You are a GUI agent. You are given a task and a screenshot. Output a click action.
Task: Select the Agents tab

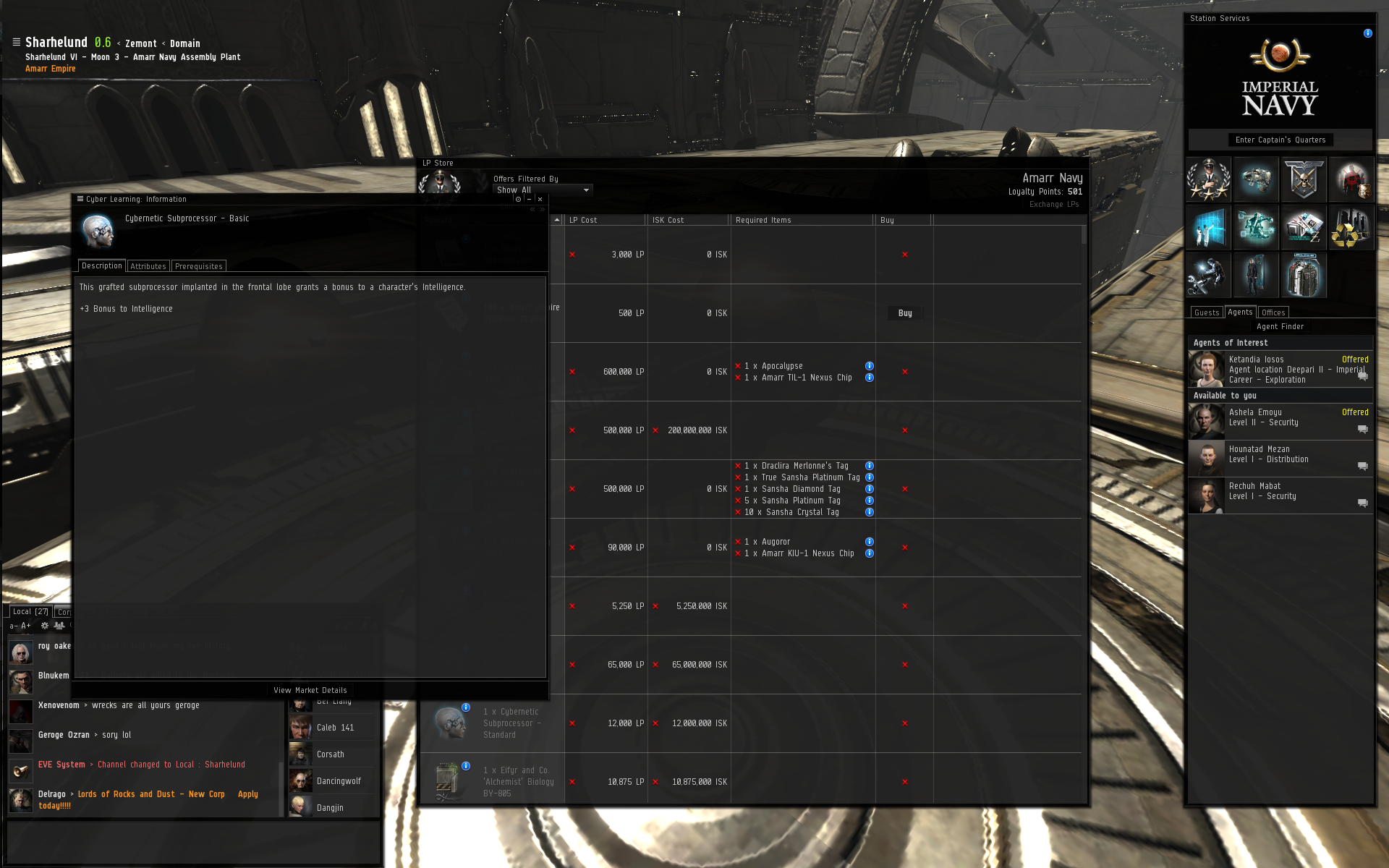[x=1240, y=312]
